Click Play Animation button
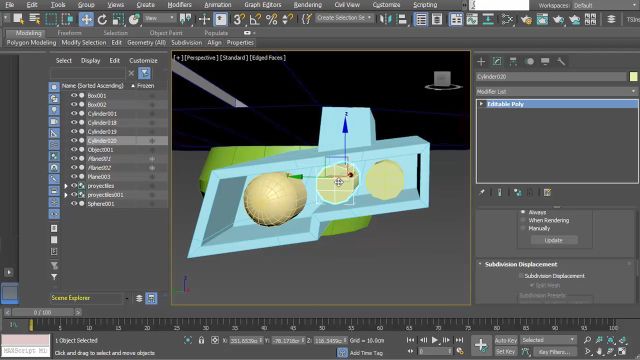 click(x=435, y=340)
